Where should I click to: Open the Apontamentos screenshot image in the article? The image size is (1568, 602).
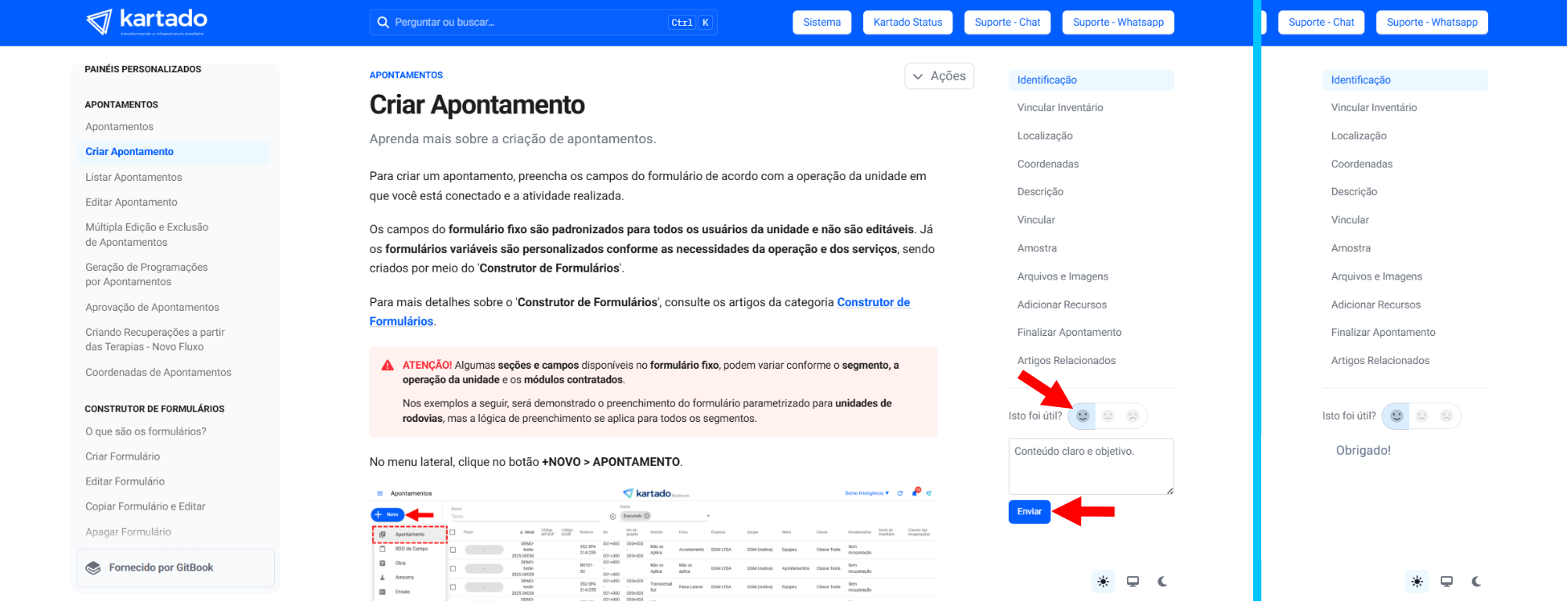[x=652, y=544]
